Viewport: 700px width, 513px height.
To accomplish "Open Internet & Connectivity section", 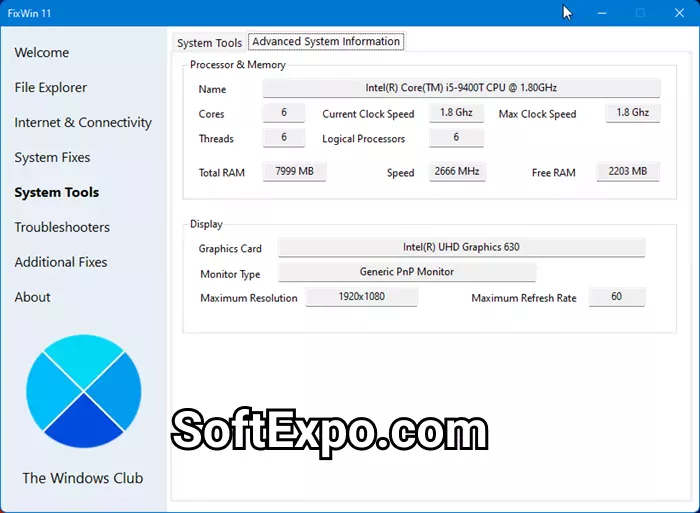I will click(x=83, y=122).
